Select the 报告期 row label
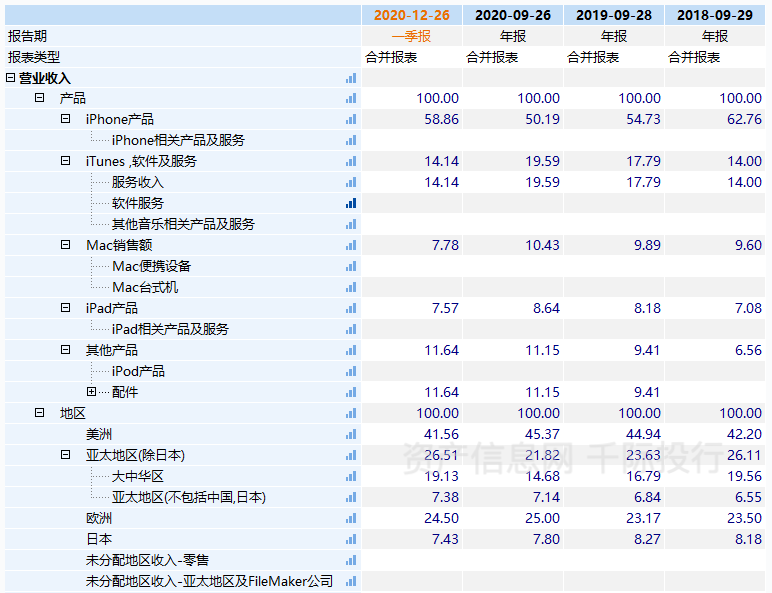This screenshot has width=772, height=593. tap(27, 36)
